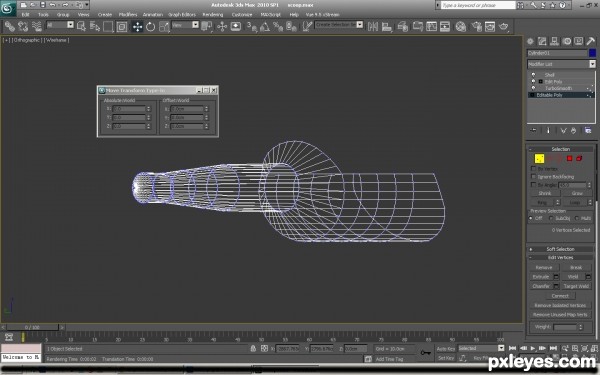
Task: Open the Modifiers menu
Action: click(128, 15)
